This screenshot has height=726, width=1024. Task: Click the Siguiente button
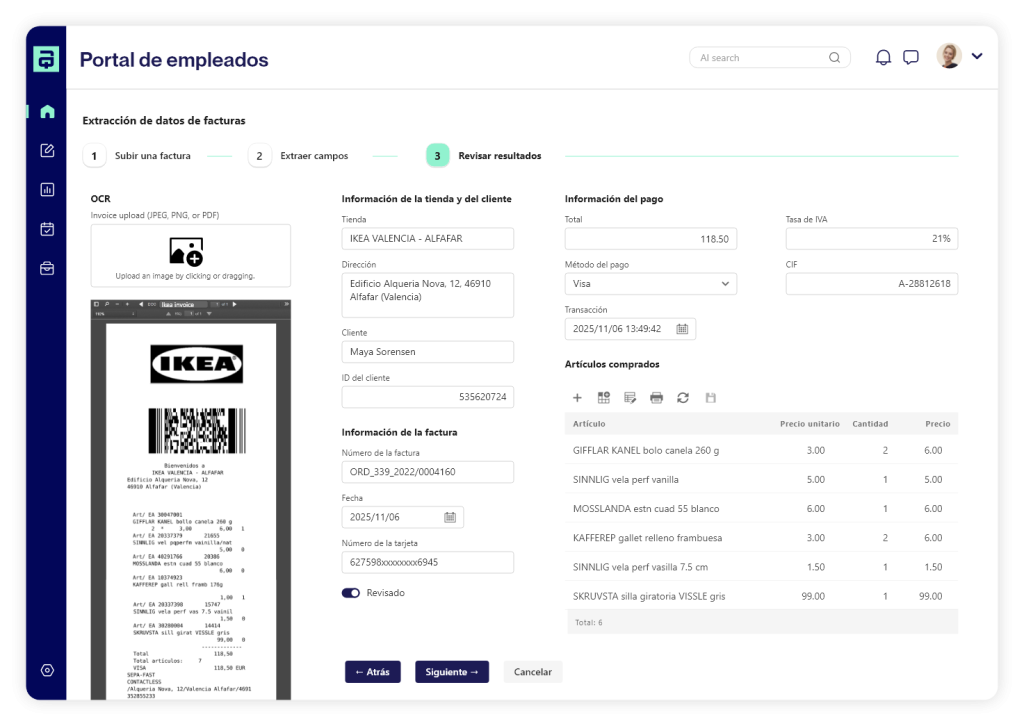click(x=452, y=672)
